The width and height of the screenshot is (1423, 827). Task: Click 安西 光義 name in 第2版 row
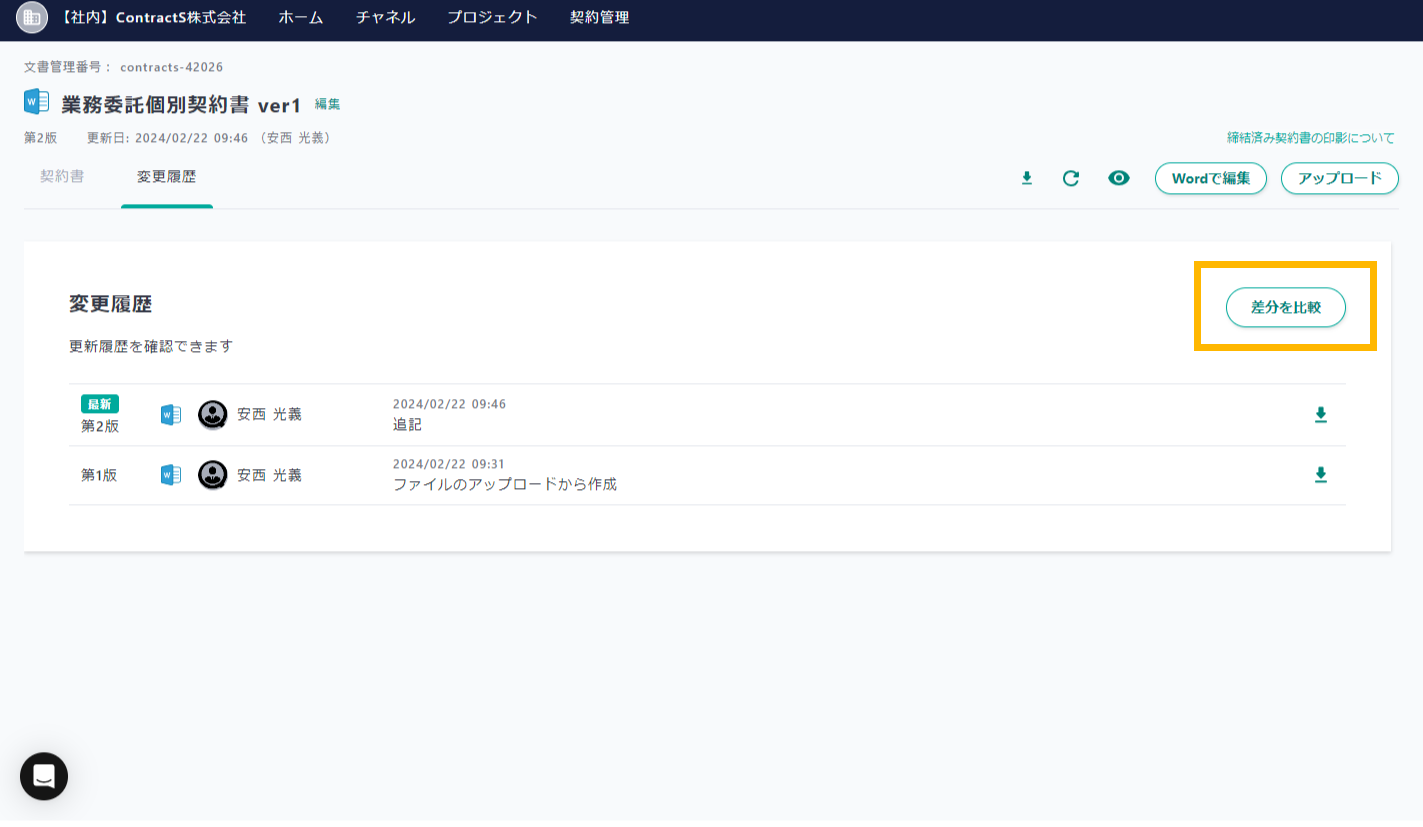pyautogui.click(x=269, y=415)
